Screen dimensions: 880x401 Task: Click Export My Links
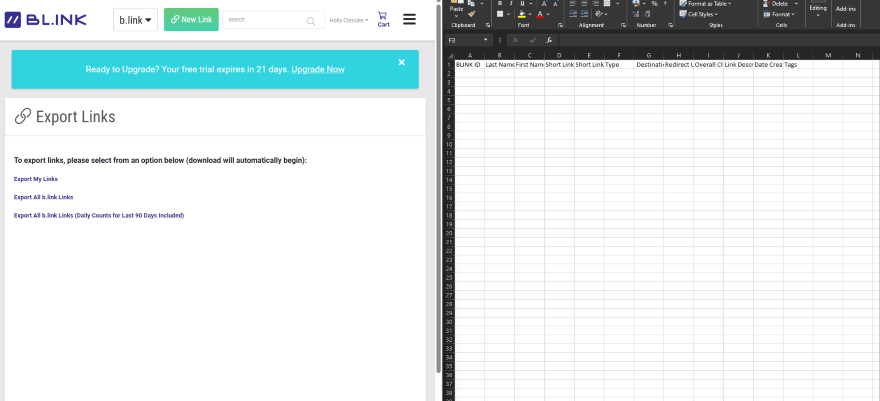pyautogui.click(x=36, y=179)
